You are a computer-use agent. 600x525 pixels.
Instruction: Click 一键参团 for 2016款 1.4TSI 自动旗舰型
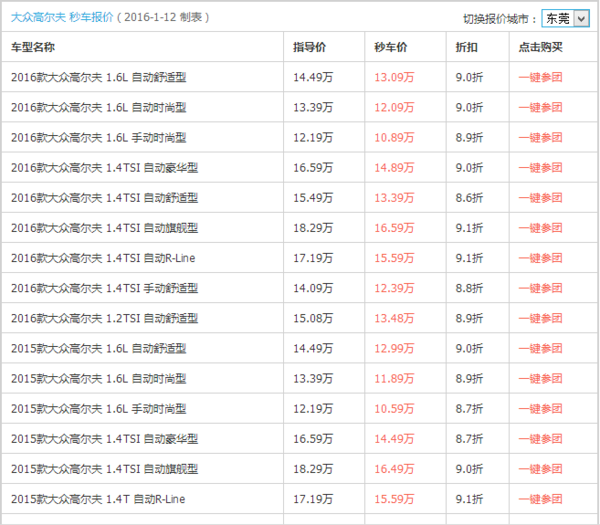(x=540, y=228)
